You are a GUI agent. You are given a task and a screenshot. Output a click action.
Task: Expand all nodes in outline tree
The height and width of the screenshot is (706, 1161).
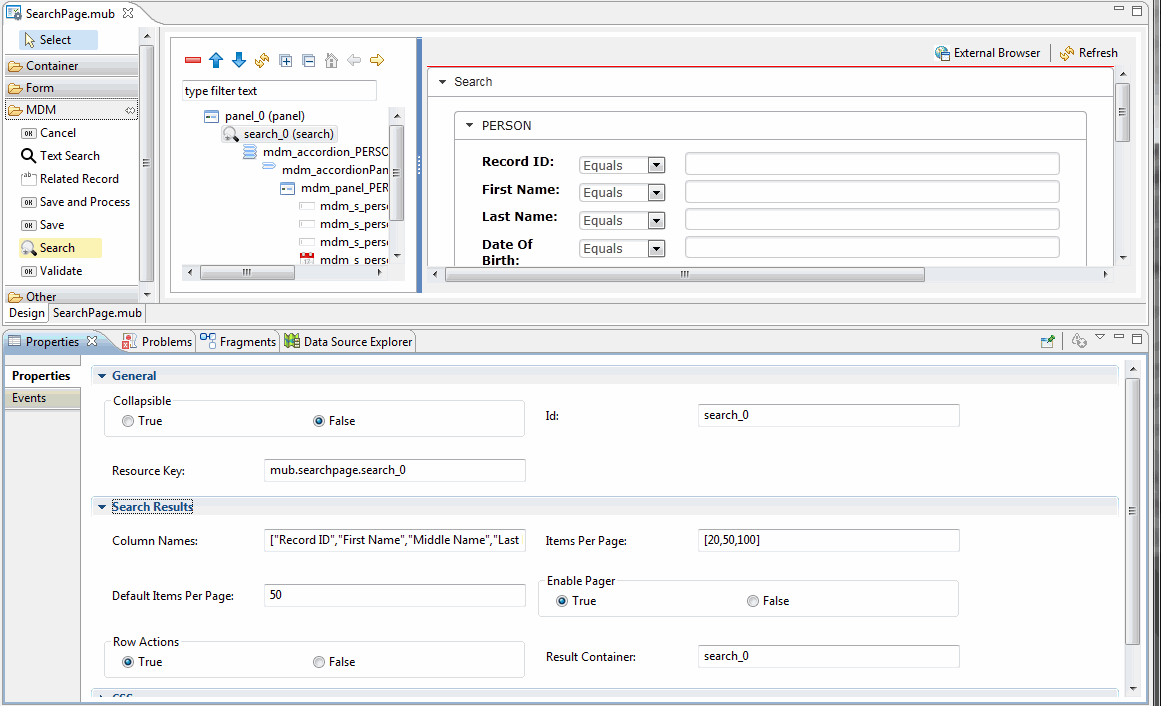[286, 61]
